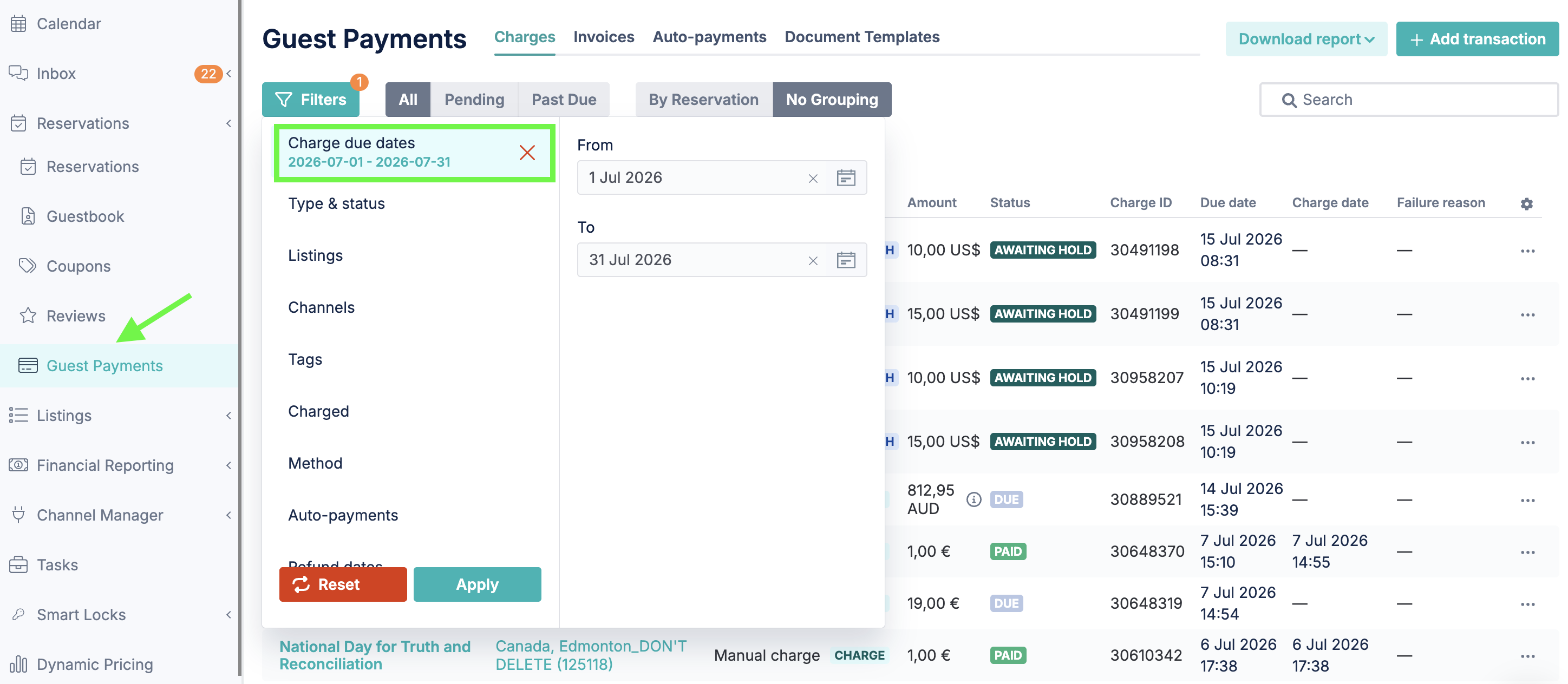
Task: Open National Day for Truth and Reconciliation link
Action: (x=374, y=655)
